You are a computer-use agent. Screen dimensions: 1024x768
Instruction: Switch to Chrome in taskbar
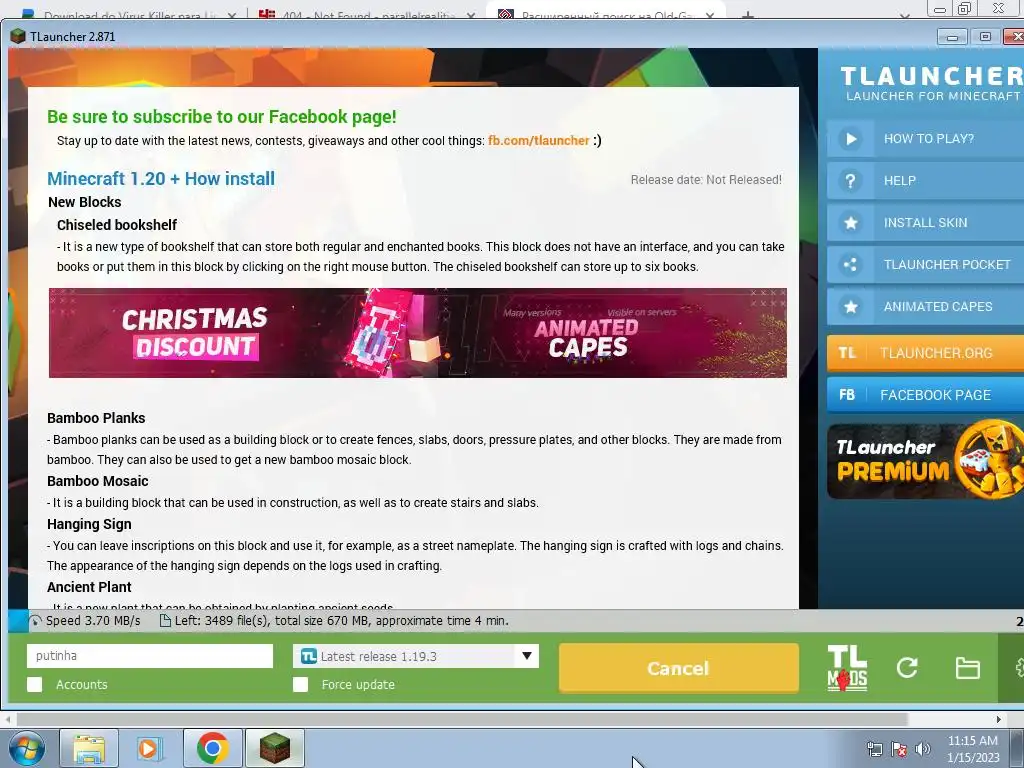[212, 748]
